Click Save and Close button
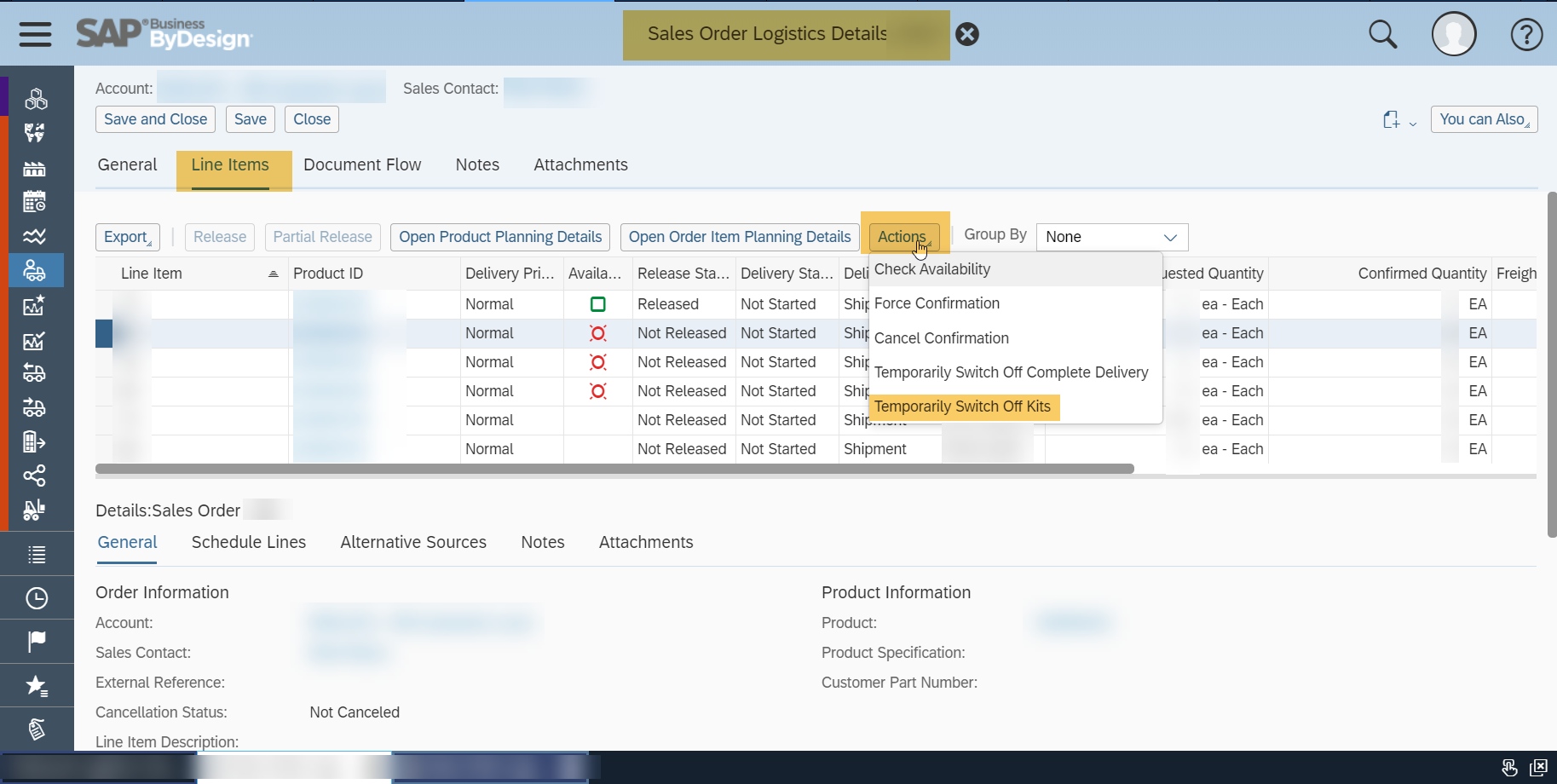 click(155, 119)
